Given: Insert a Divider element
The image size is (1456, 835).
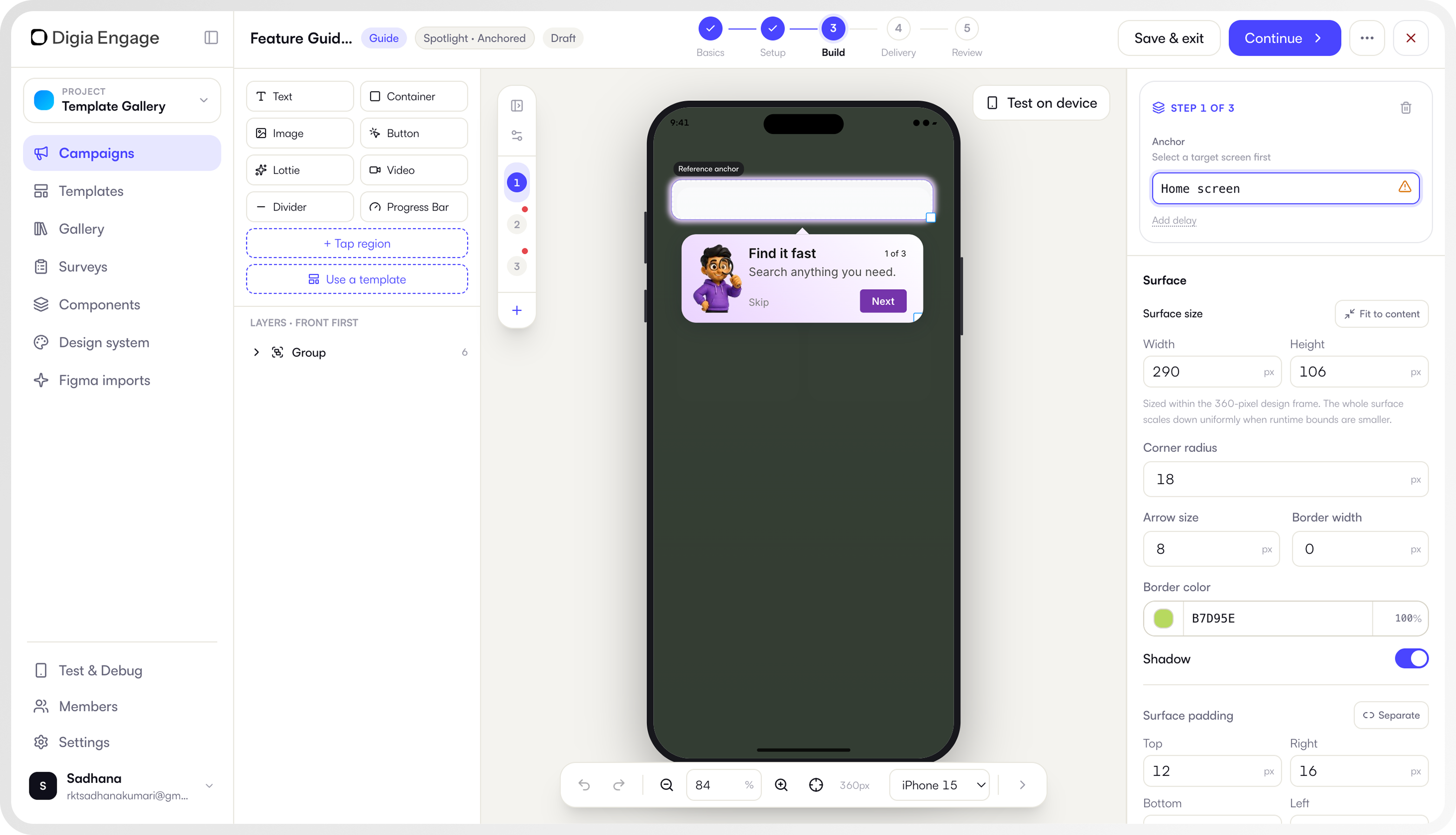Looking at the screenshot, I should (300, 206).
